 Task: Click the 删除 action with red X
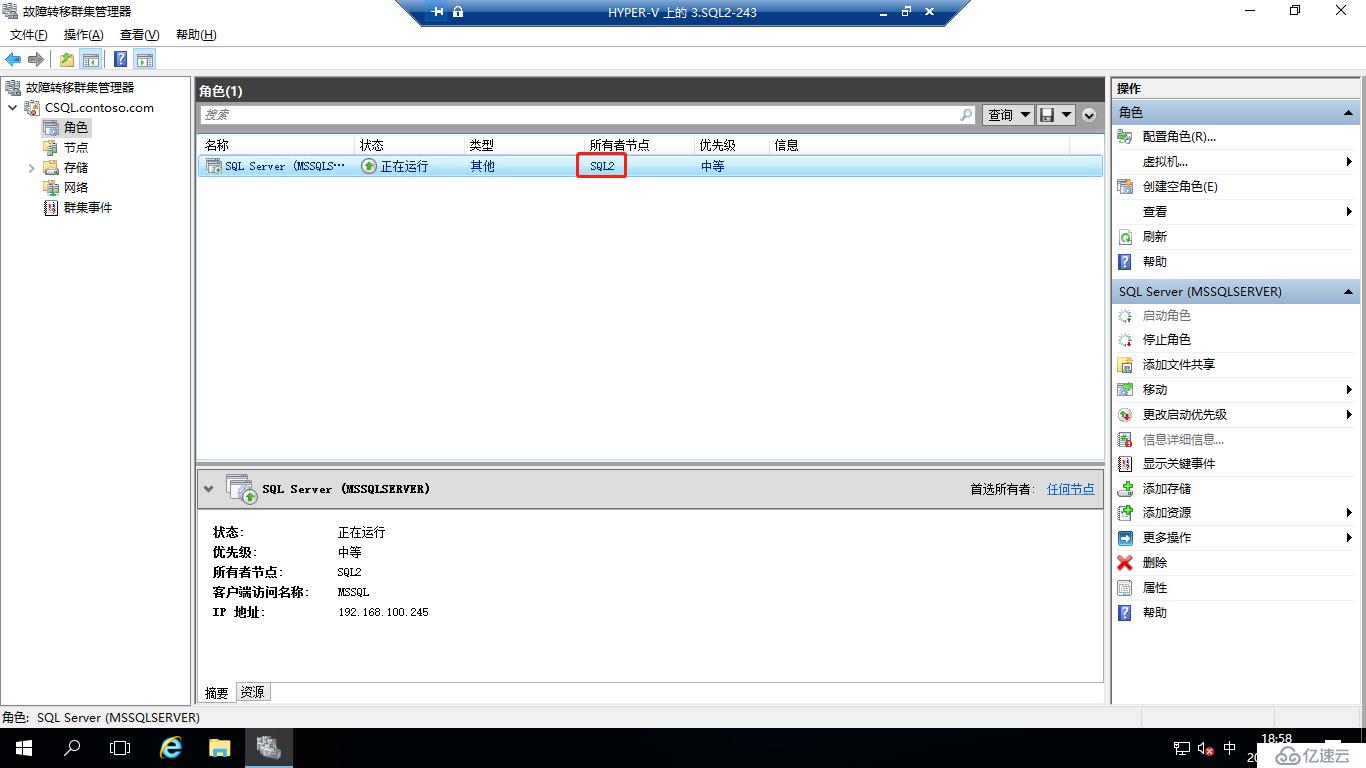pos(1155,563)
